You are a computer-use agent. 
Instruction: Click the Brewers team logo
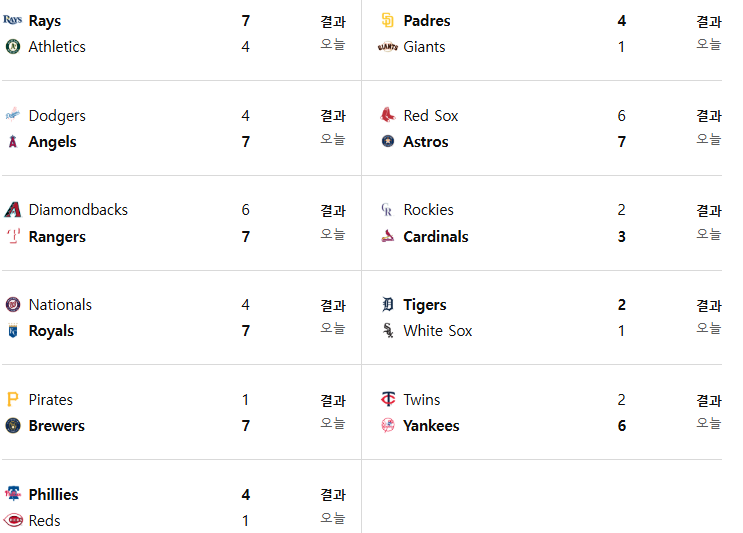click(x=13, y=425)
